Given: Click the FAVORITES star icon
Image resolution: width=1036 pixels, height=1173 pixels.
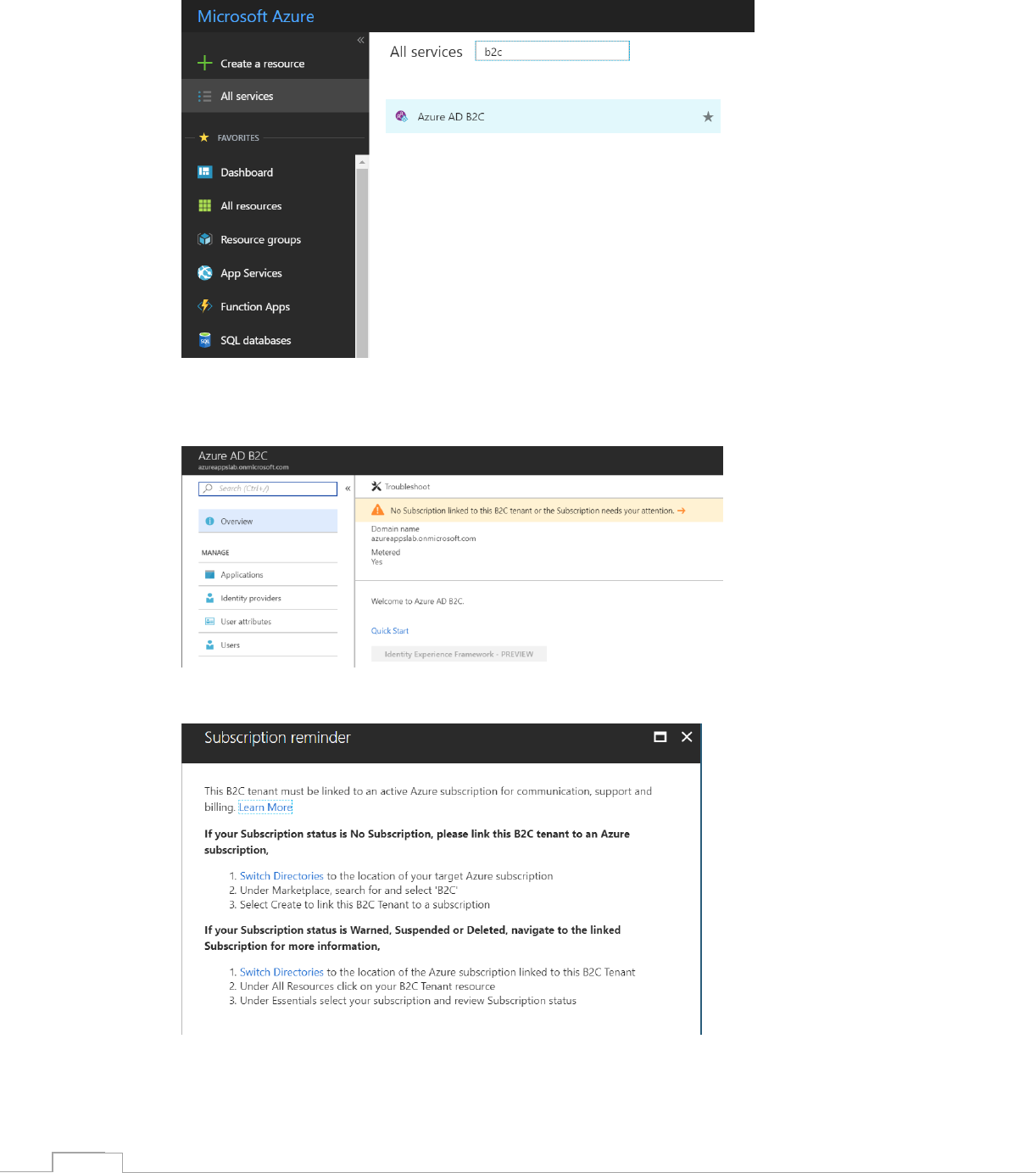Looking at the screenshot, I should coord(203,137).
